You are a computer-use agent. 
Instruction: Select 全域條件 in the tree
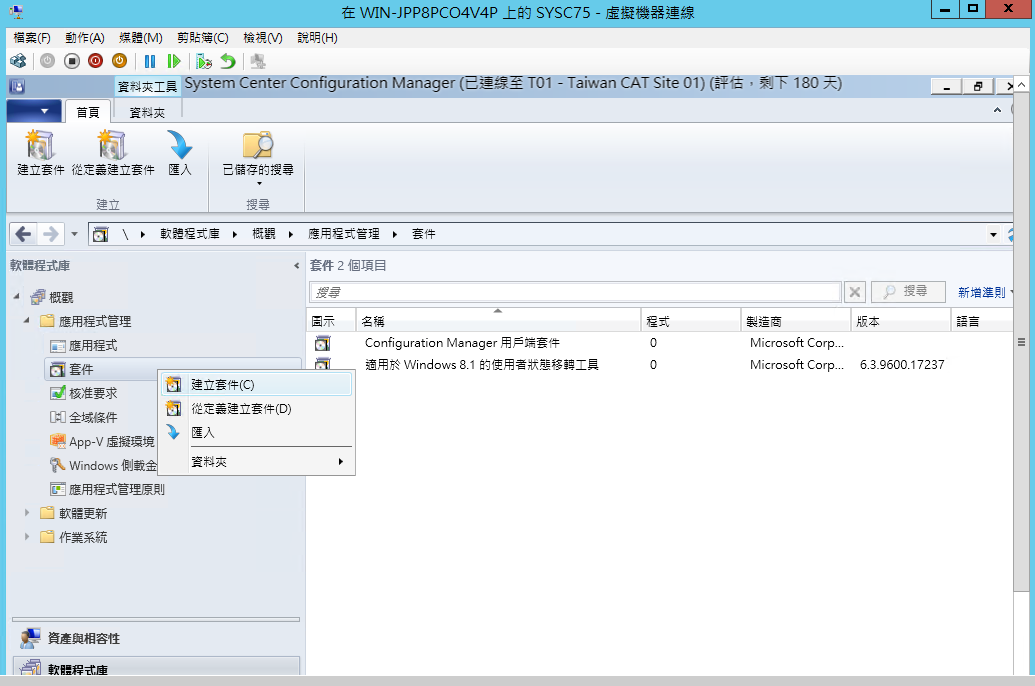tap(84, 417)
